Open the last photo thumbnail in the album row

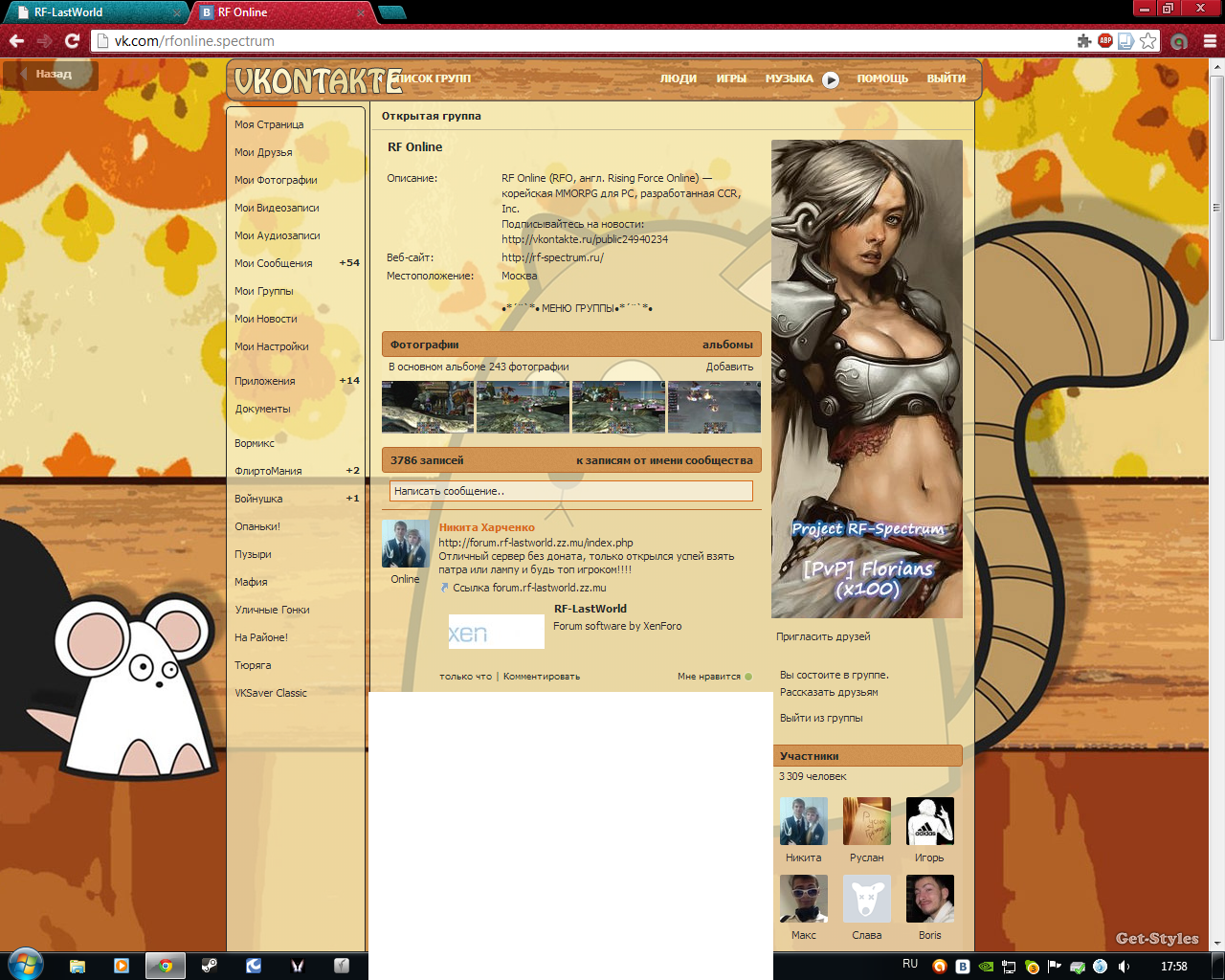click(714, 407)
